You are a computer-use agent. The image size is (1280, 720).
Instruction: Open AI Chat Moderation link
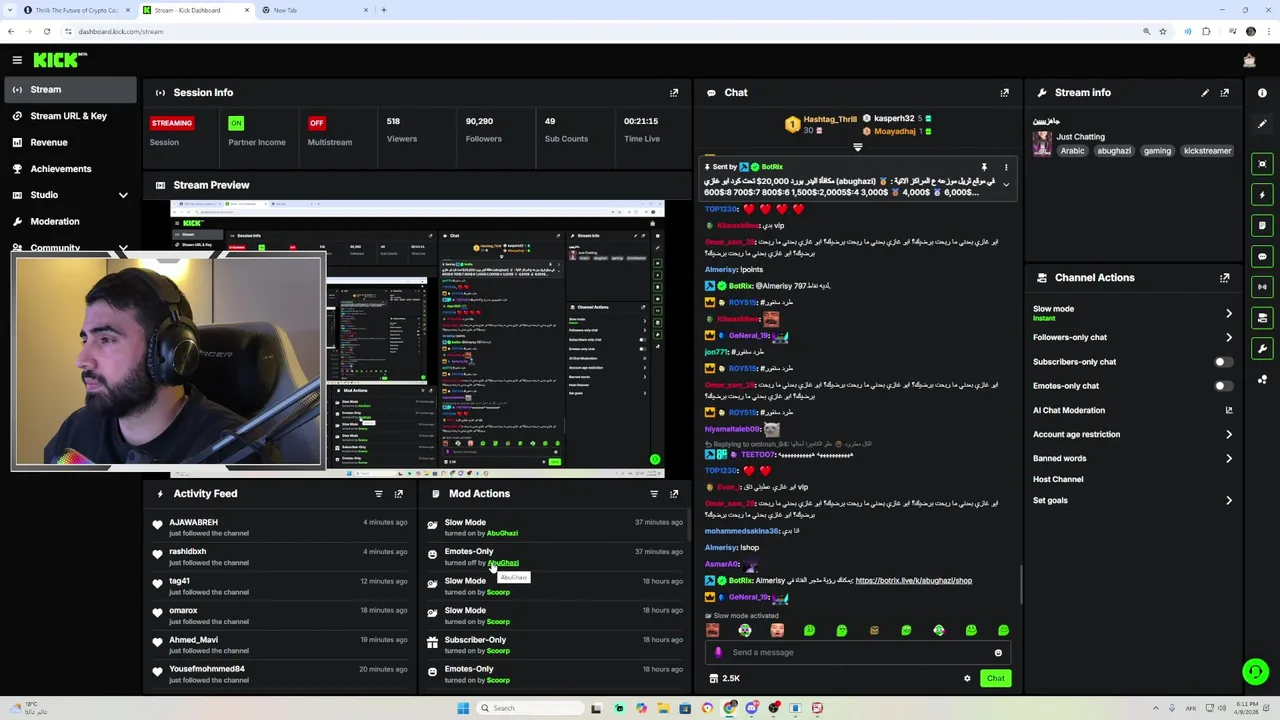(x=1229, y=411)
